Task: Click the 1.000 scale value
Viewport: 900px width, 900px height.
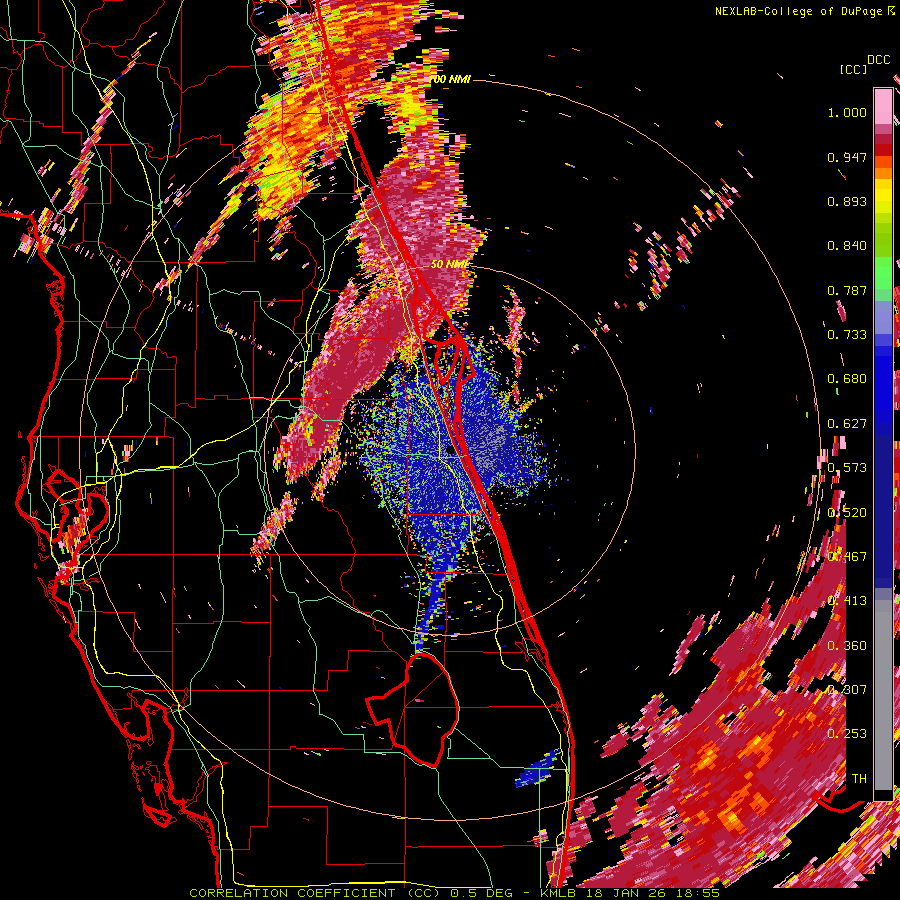Action: point(847,112)
